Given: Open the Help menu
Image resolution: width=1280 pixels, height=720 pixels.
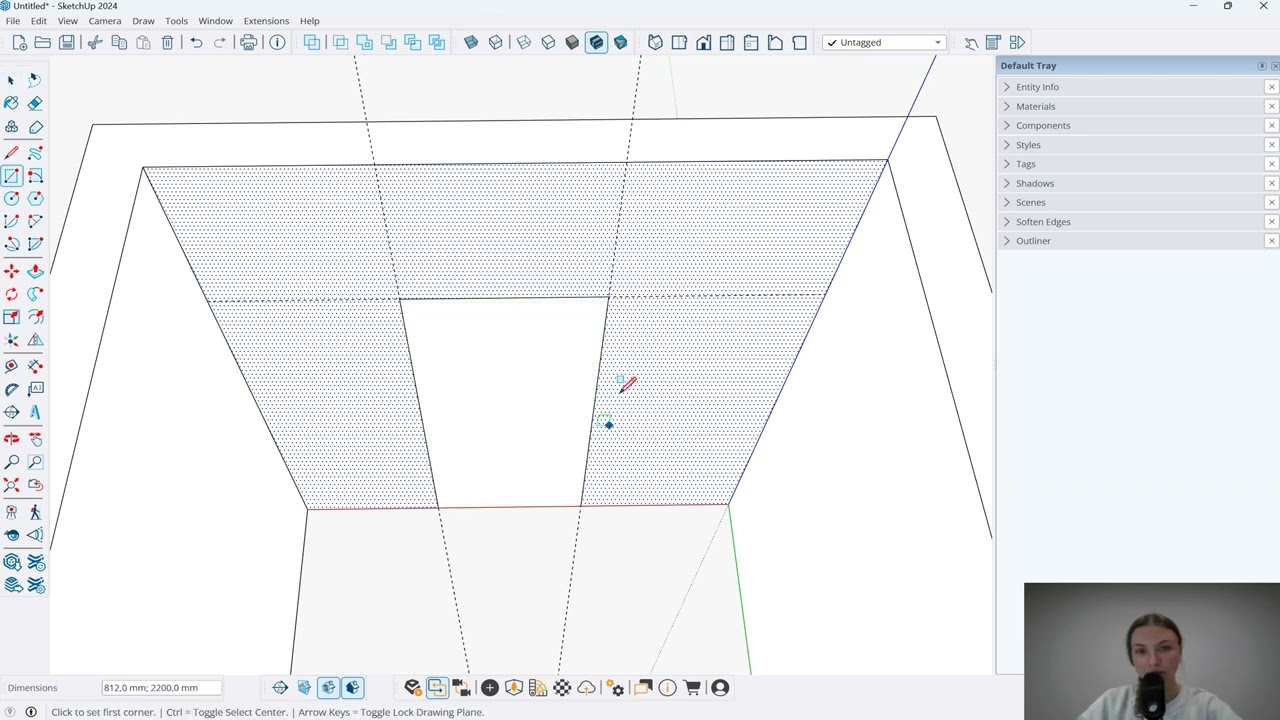Looking at the screenshot, I should 310,21.
